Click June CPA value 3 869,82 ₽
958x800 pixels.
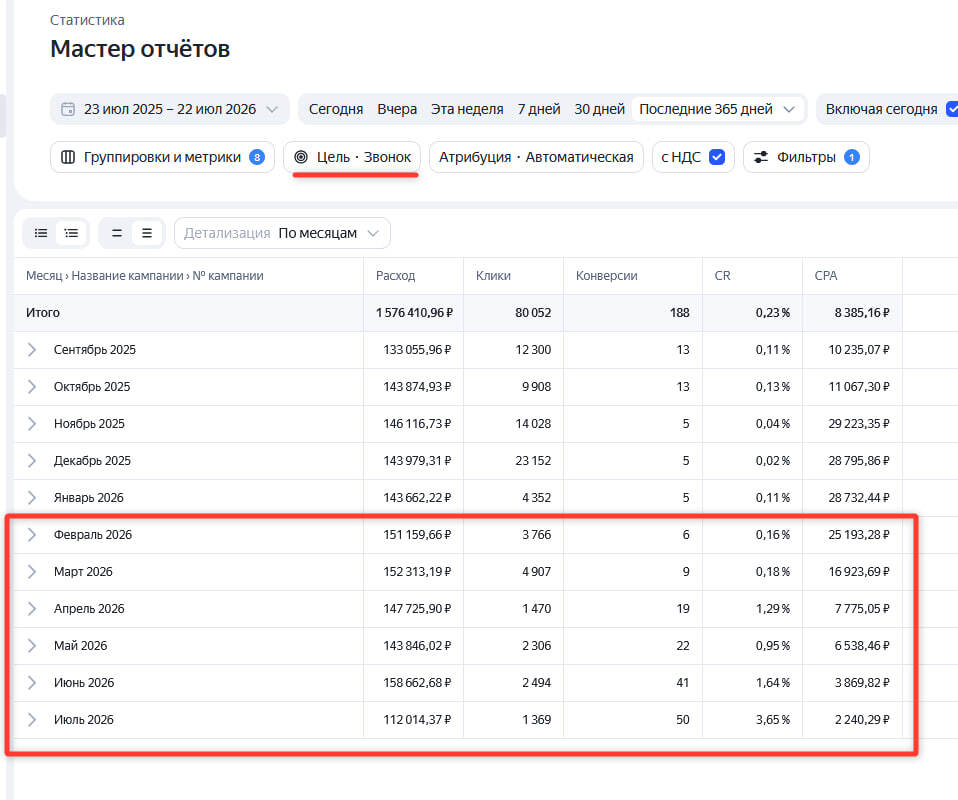pos(862,683)
